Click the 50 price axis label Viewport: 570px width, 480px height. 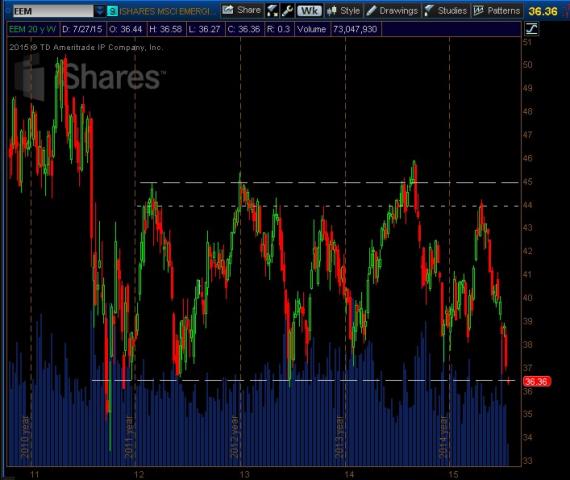[528, 65]
